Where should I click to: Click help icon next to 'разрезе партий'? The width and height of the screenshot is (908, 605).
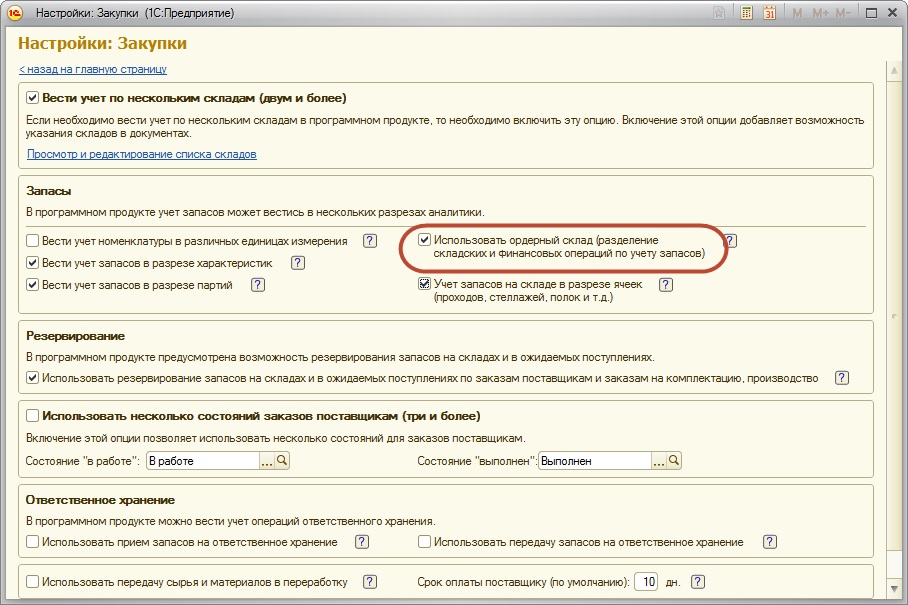[x=258, y=285]
